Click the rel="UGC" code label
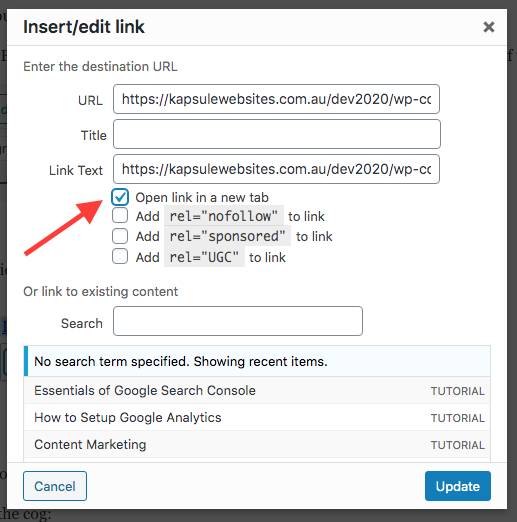Screen dimensions: 517x522 (204, 257)
